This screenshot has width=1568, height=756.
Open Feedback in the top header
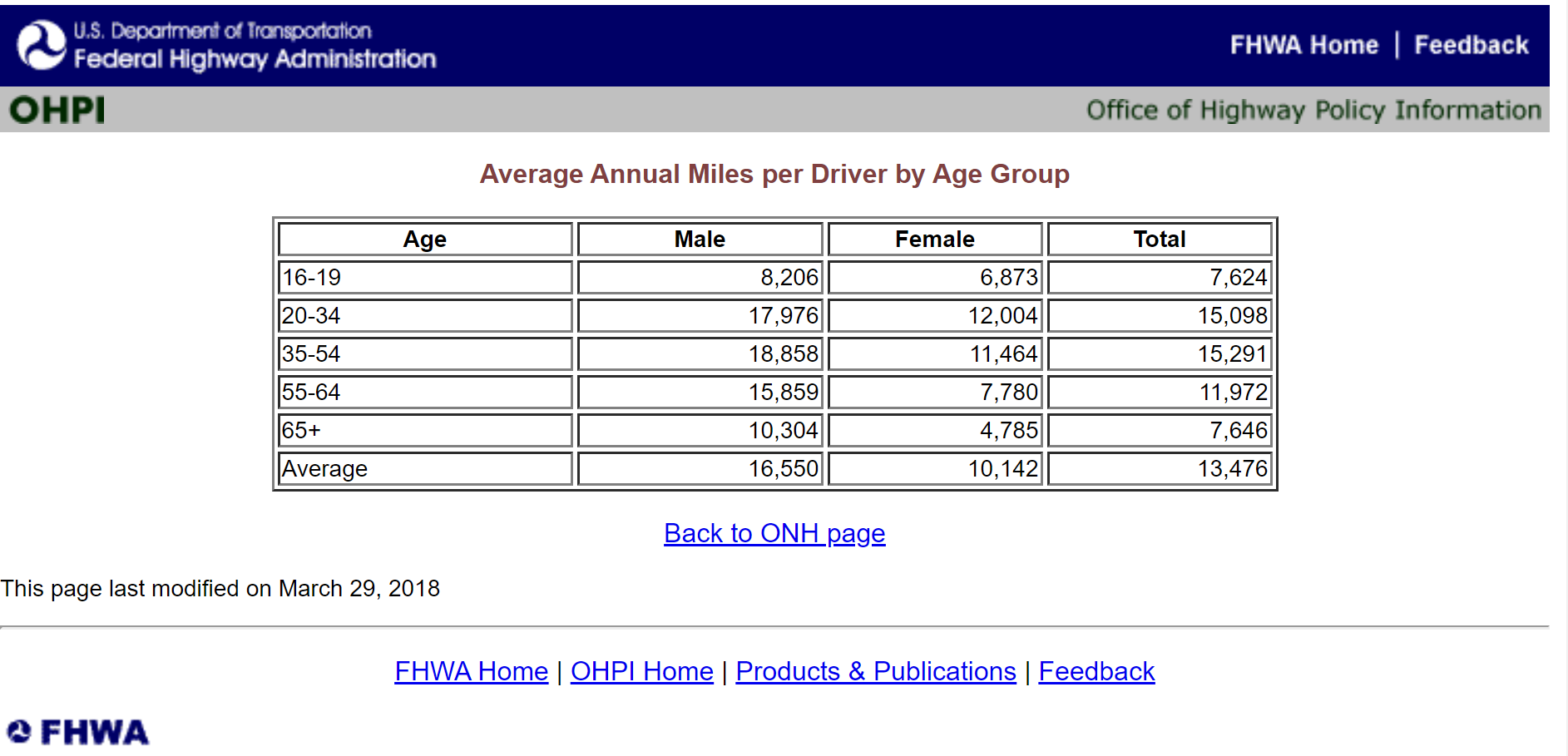1472,45
